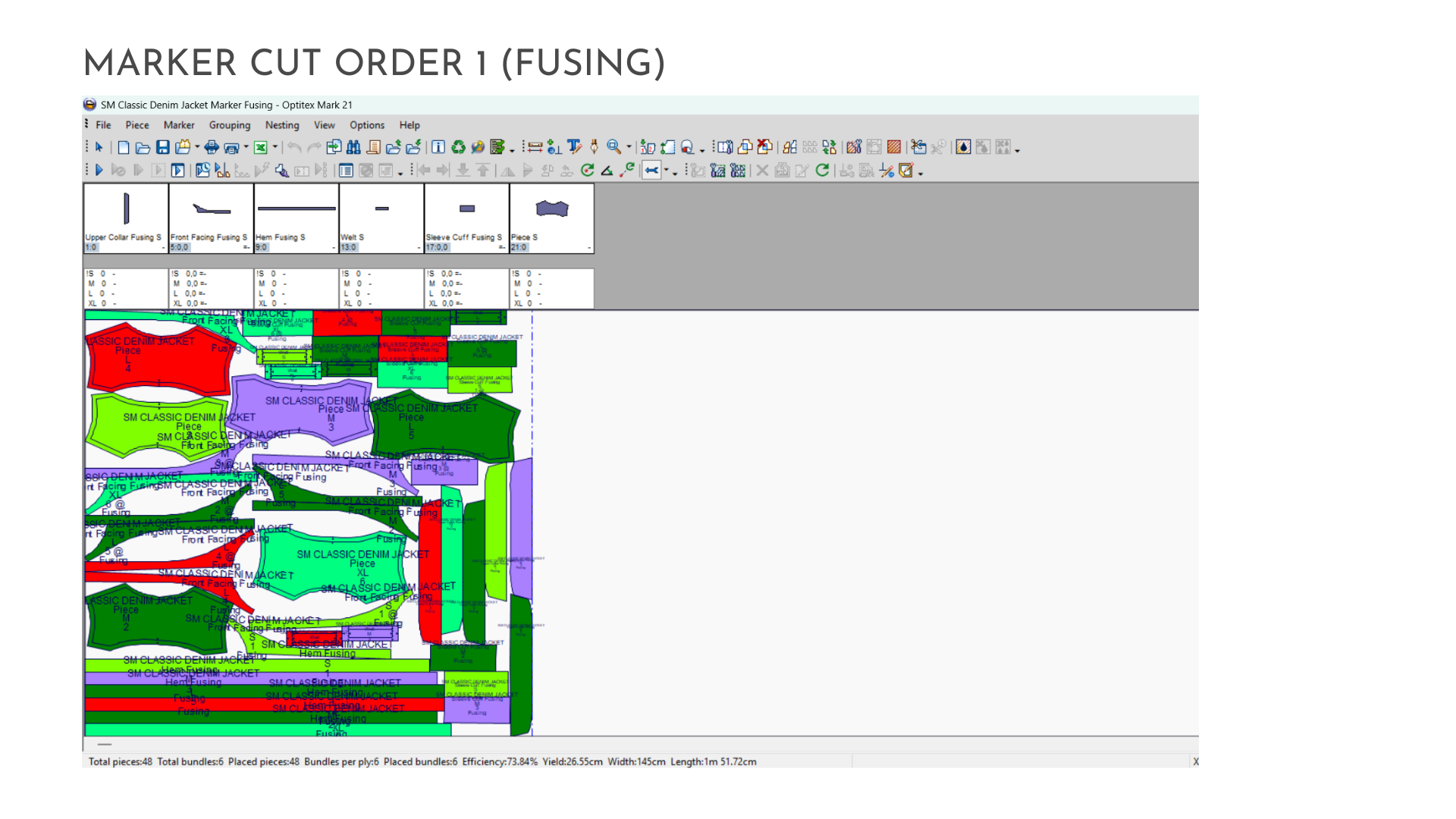Toggle the left arrow direction button
The image size is (1456, 819).
(x=651, y=171)
